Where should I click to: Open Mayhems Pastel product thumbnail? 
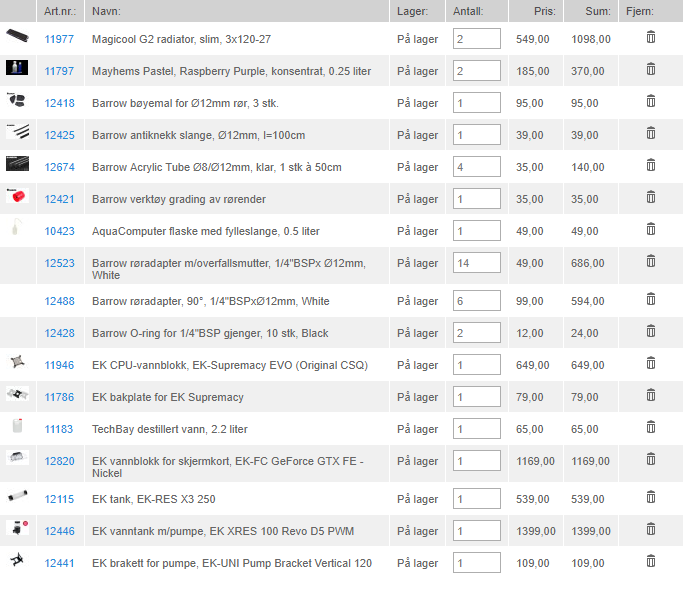tap(17, 67)
